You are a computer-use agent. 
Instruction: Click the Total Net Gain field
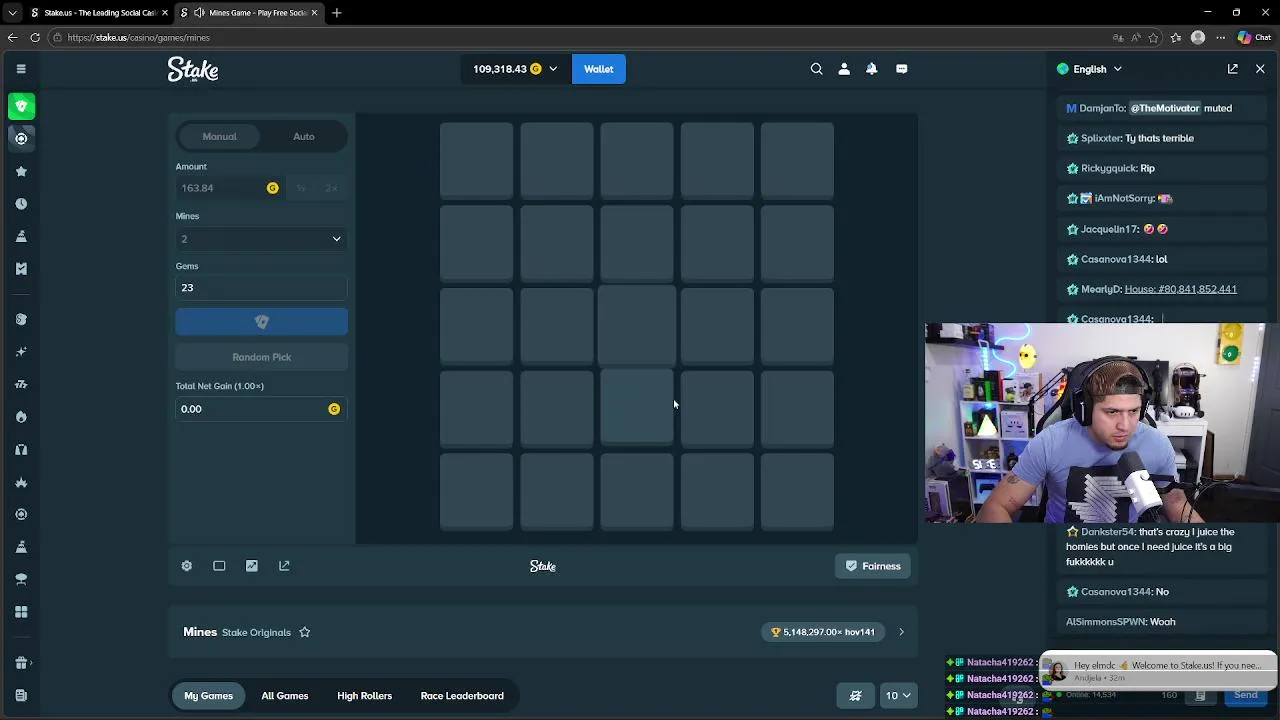click(x=261, y=409)
